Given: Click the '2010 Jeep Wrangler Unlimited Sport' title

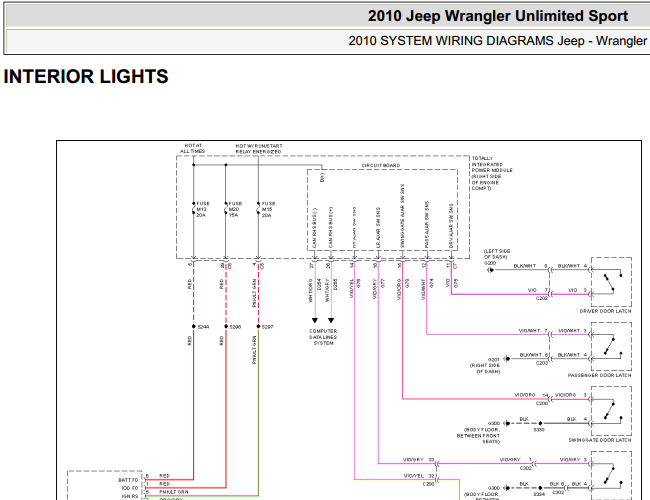Looking at the screenshot, I should coord(498,16).
